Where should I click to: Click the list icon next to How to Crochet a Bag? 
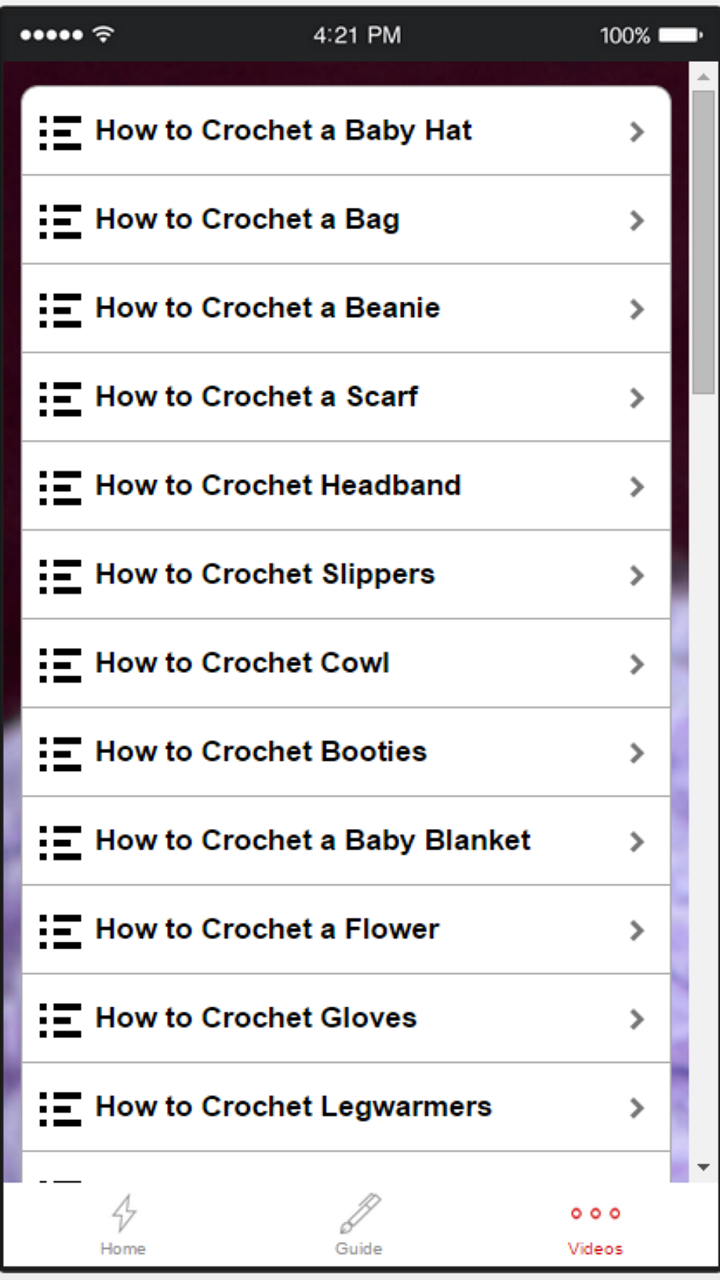pyautogui.click(x=59, y=220)
